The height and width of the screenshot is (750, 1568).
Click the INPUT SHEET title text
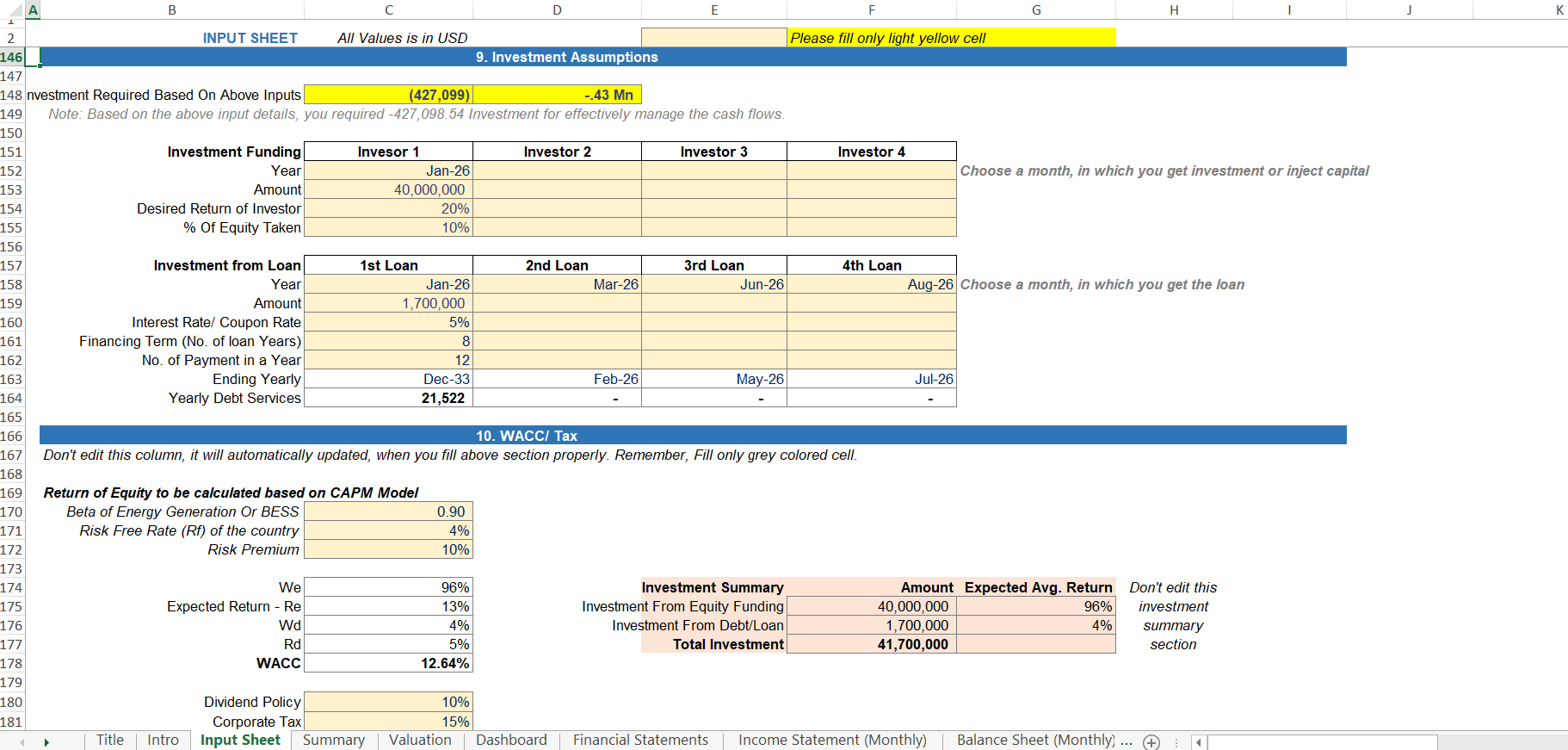click(250, 38)
